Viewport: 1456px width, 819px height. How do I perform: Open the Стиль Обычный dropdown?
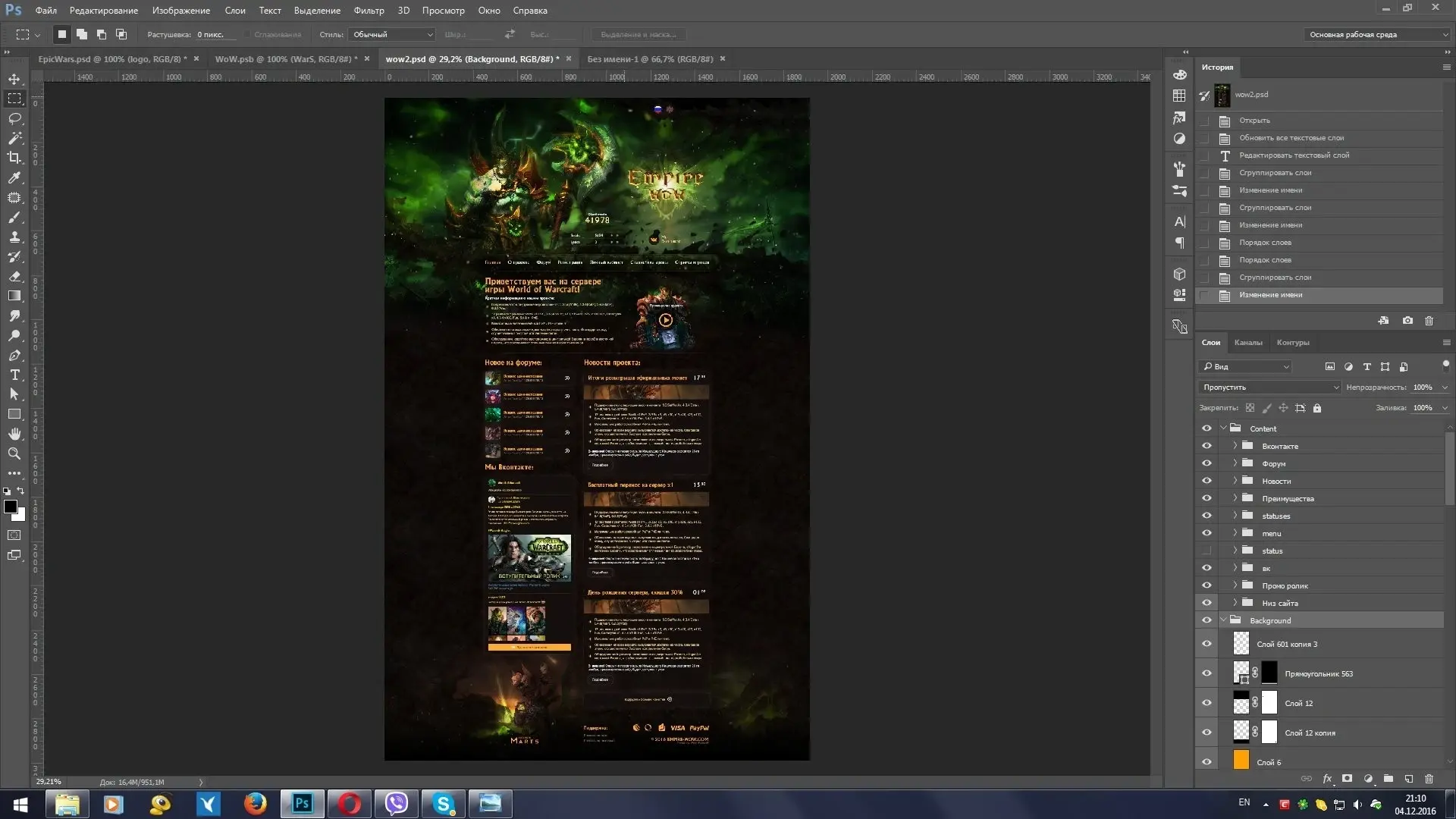(x=392, y=34)
